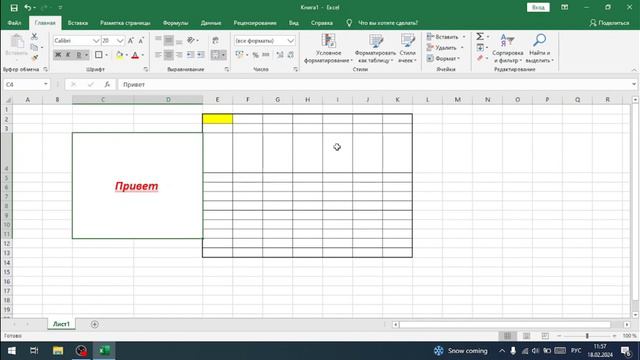Insert AutoSum with the sigma icon
Screen dimensions: 640x360
(480, 37)
